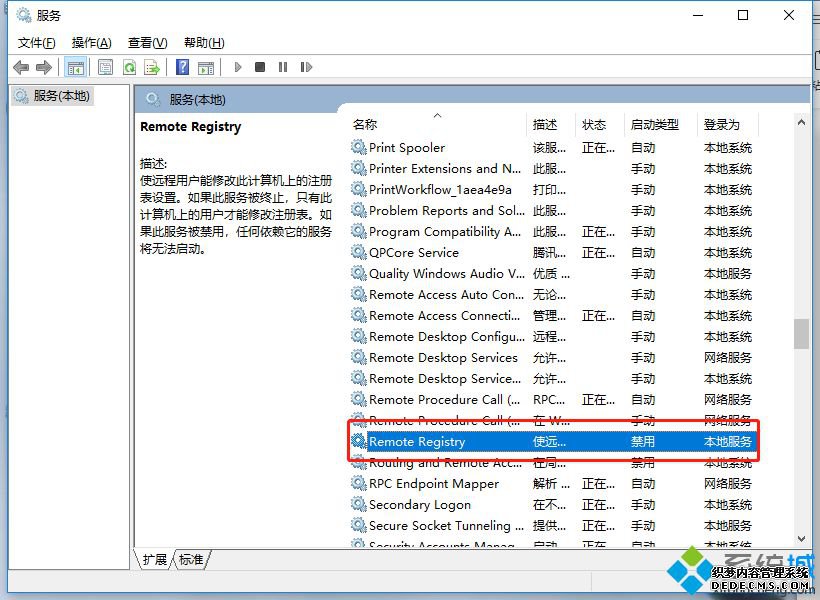The height and width of the screenshot is (600, 820).
Task: Open the 文件(F) menu
Action: pyautogui.click(x=37, y=43)
